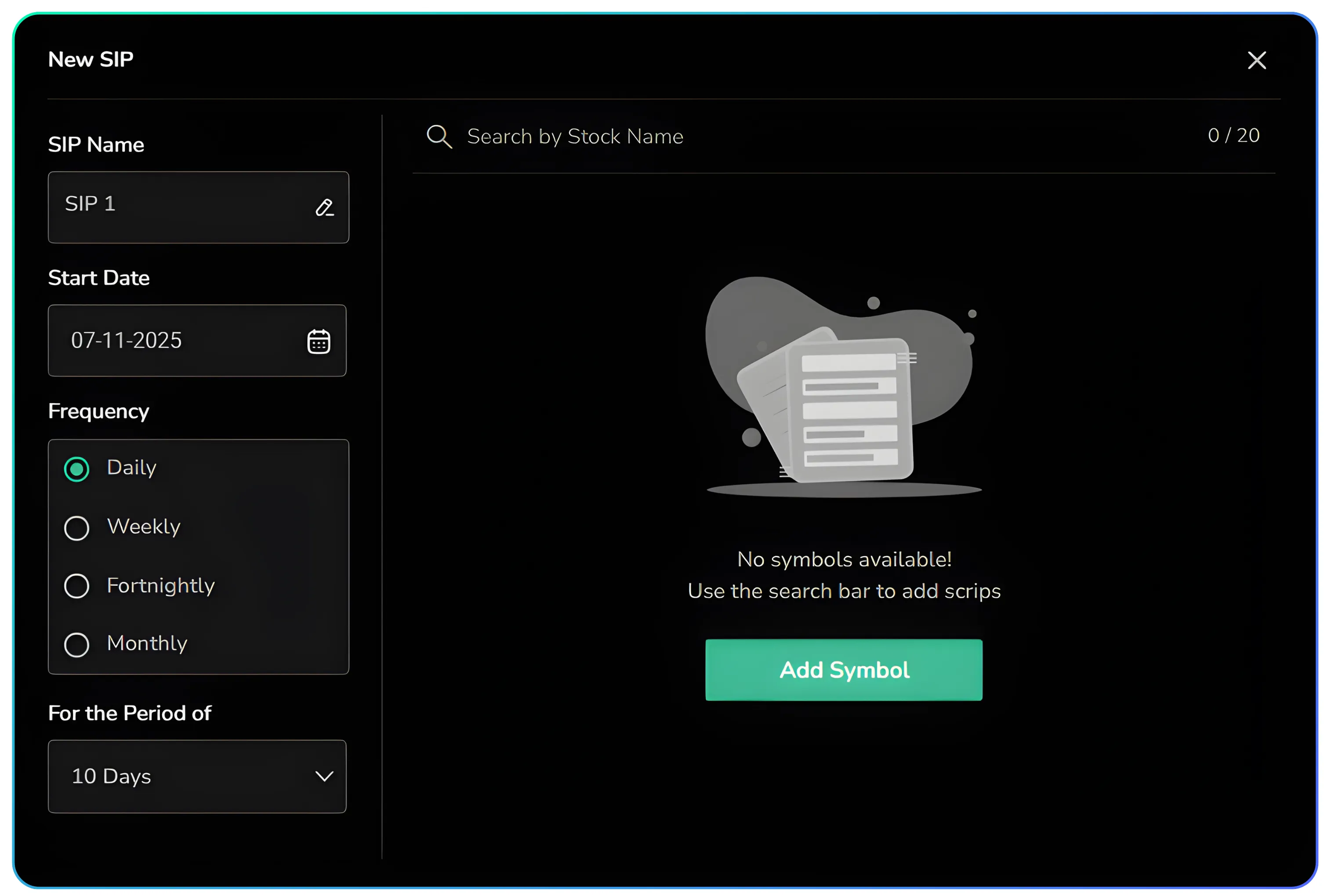Click the chevron arrow in period selector
1324x896 pixels.
tap(324, 776)
